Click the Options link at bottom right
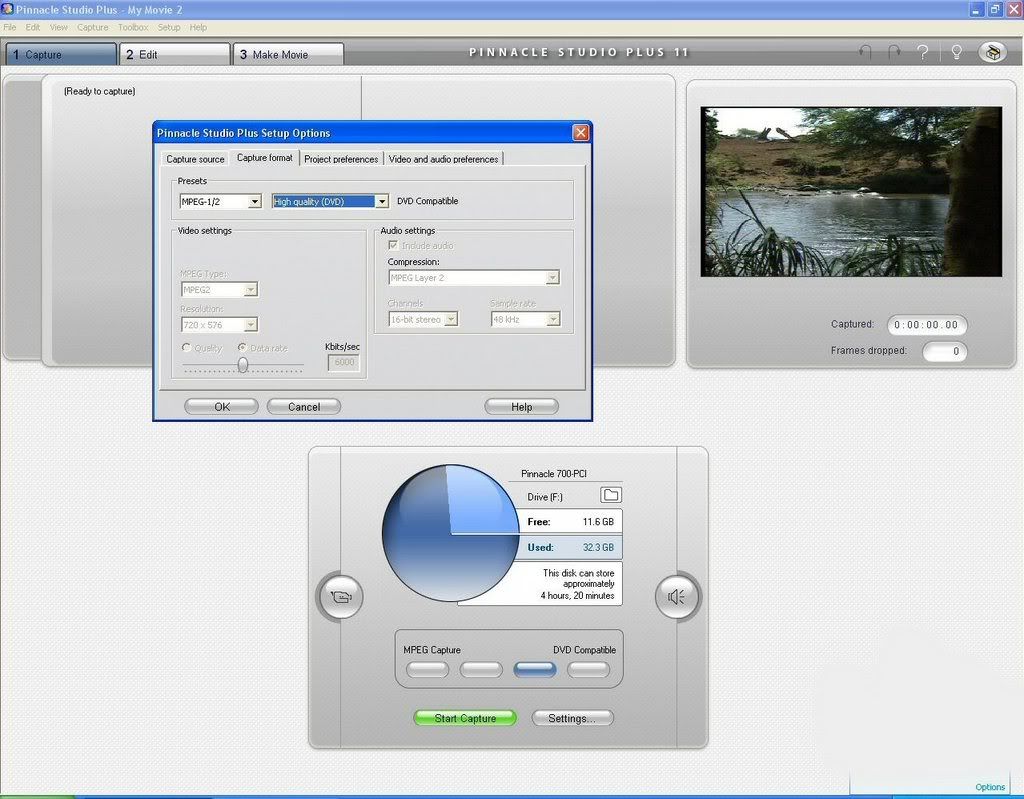This screenshot has width=1024, height=799. pos(990,787)
